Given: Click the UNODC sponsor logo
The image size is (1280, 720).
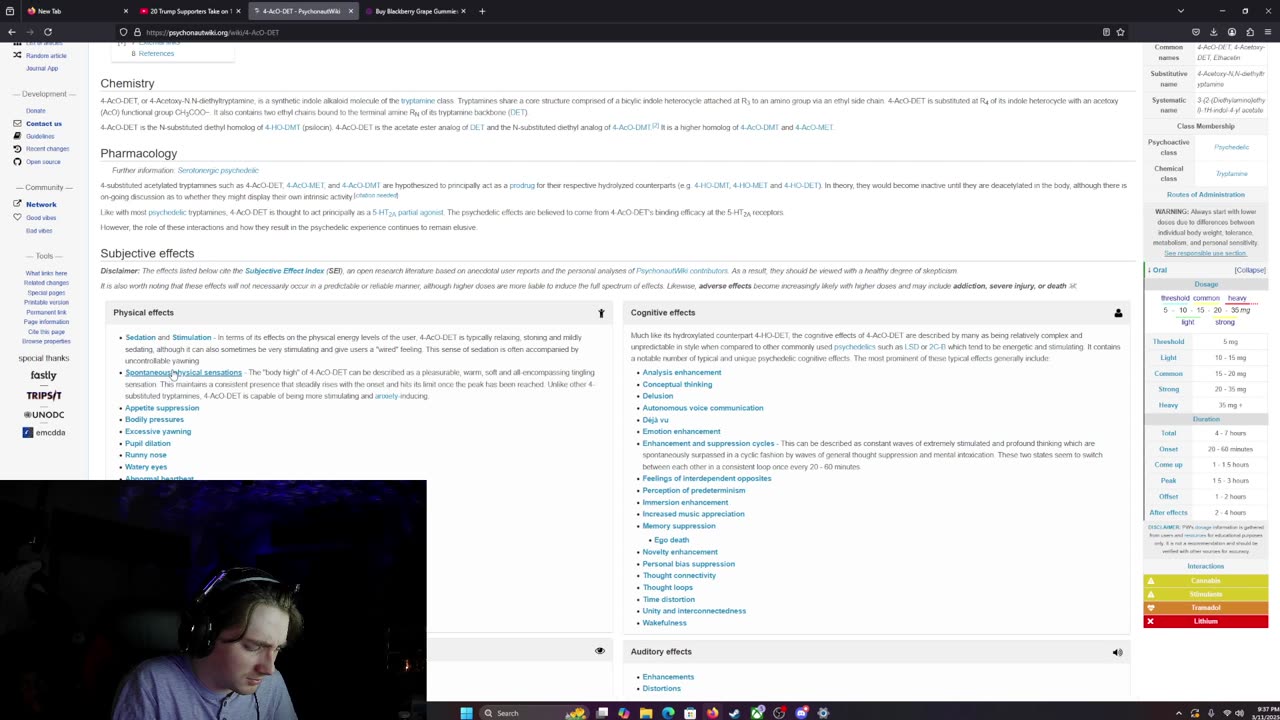Looking at the screenshot, I should point(43,414).
